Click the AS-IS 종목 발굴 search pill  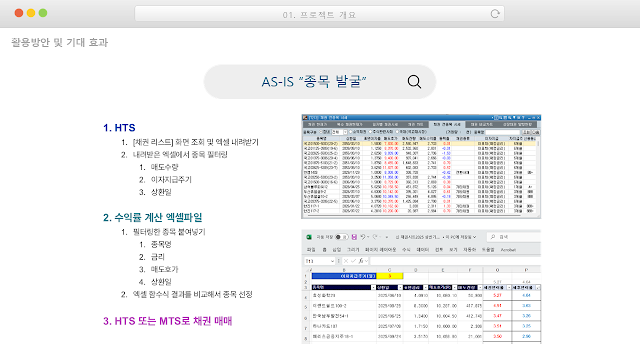click(x=320, y=82)
